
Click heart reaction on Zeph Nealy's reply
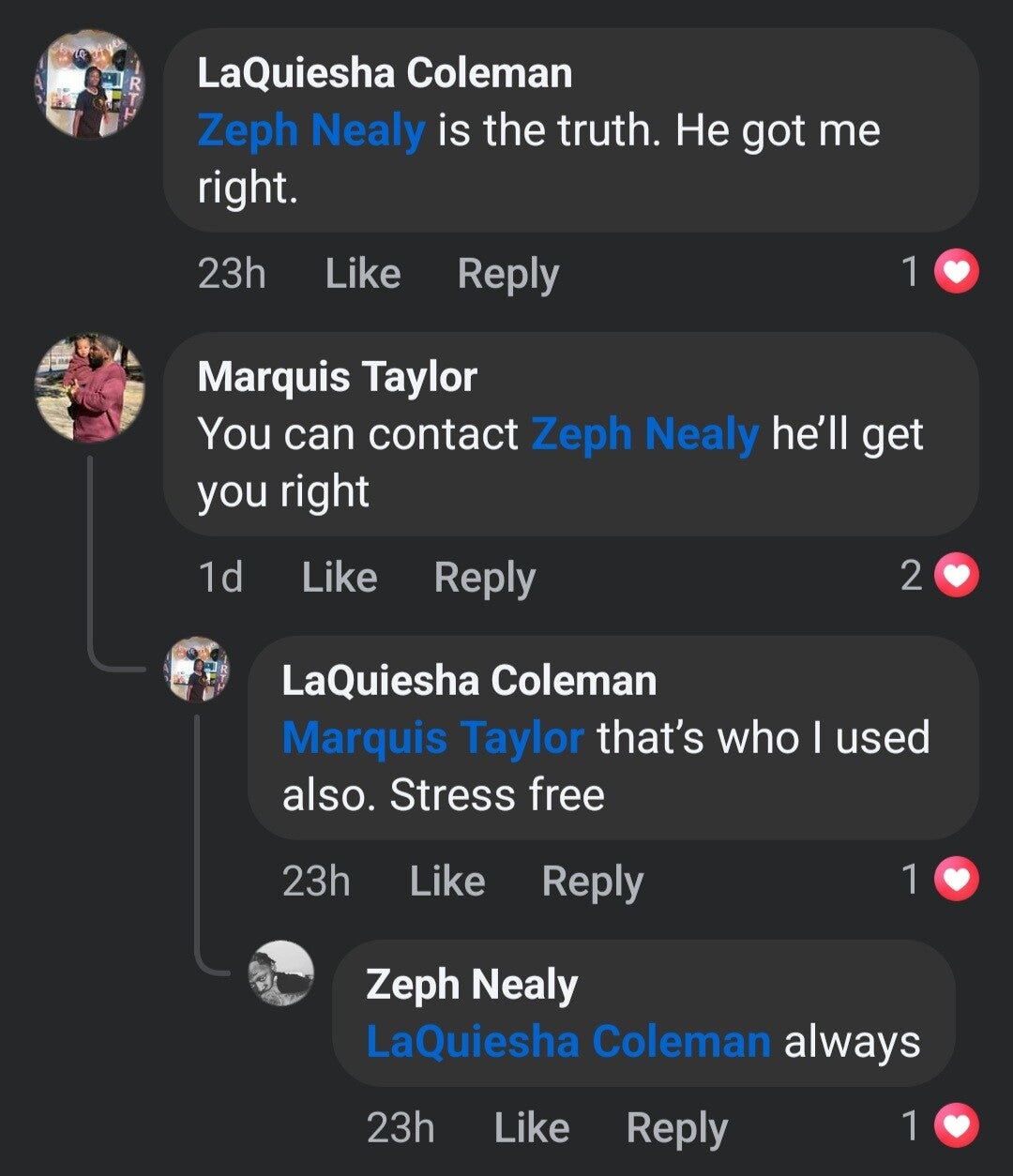pyautogui.click(x=958, y=1127)
